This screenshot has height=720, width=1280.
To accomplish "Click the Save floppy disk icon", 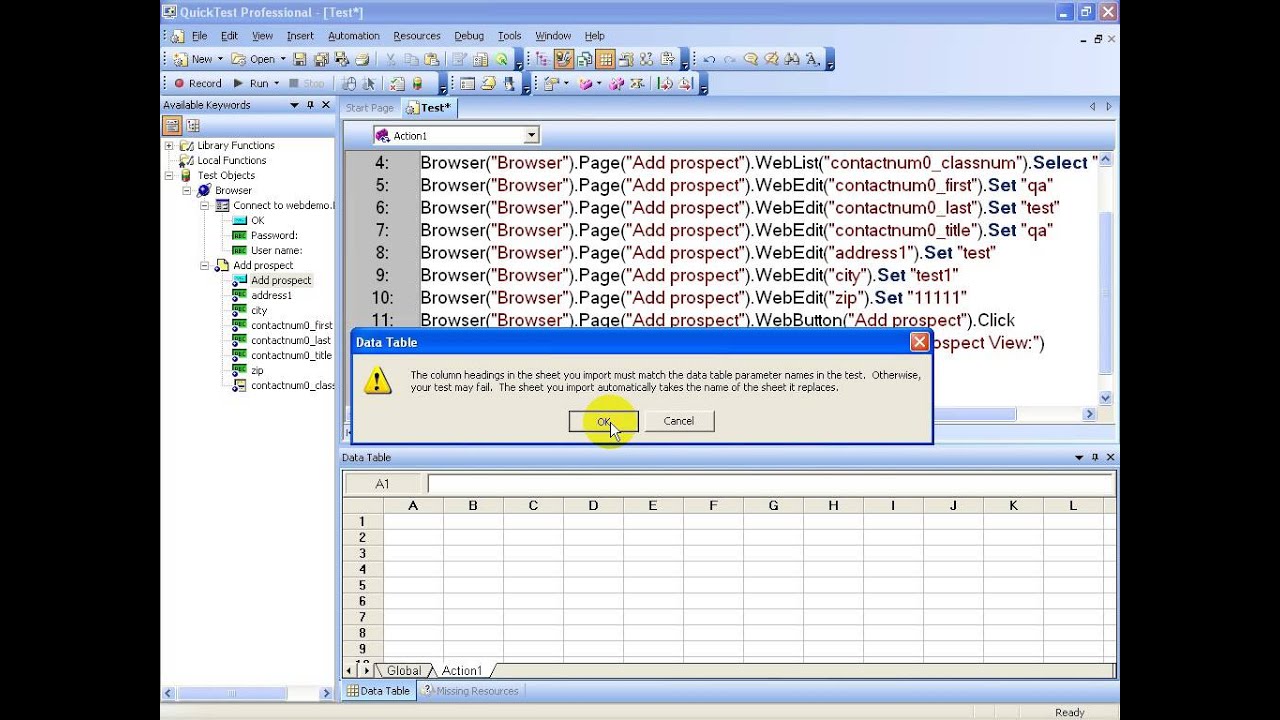I will (300, 59).
